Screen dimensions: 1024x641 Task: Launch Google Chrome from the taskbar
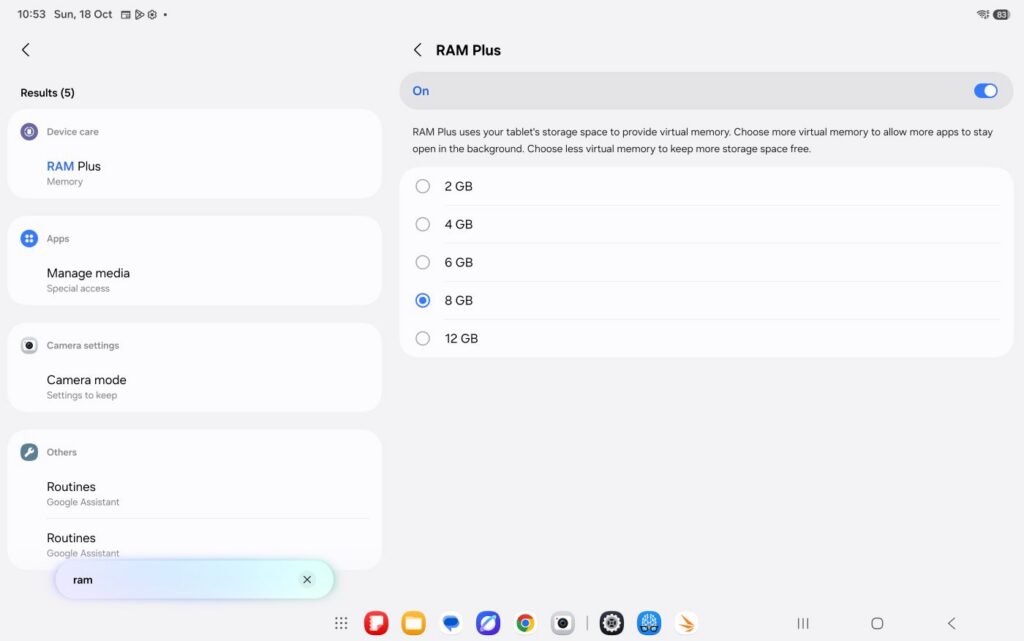point(525,623)
